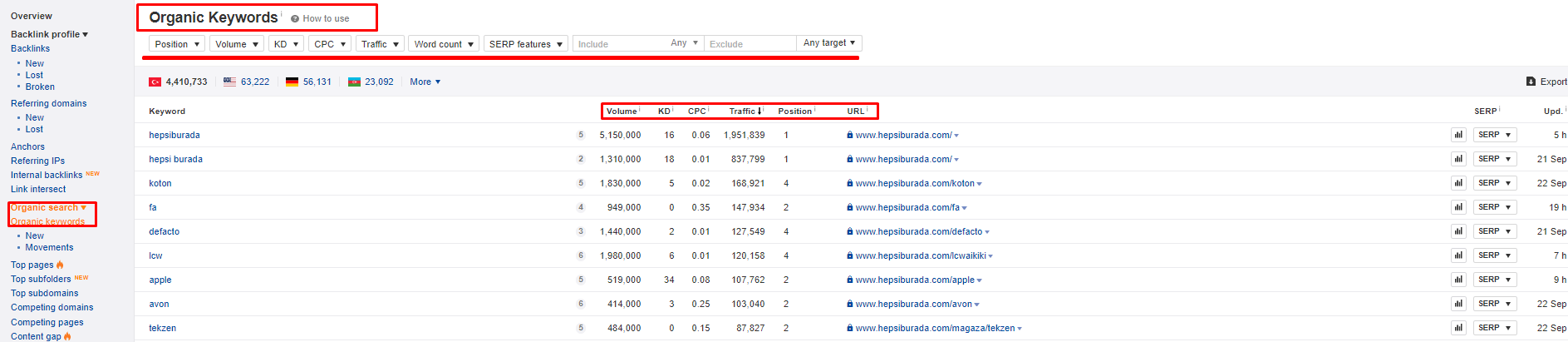Image resolution: width=1568 pixels, height=342 pixels.
Task: Click the Exclude keywords input field
Action: pyautogui.click(x=750, y=43)
